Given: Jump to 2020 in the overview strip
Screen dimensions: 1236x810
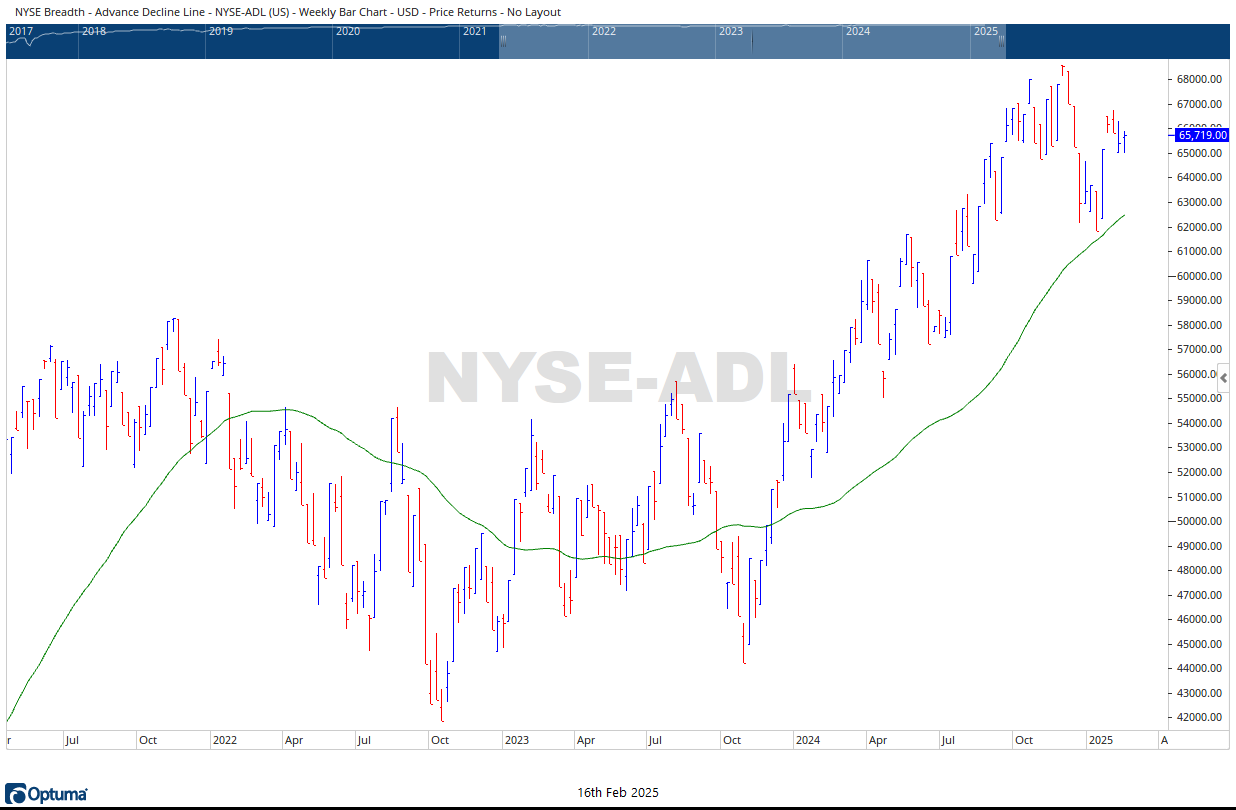Looking at the screenshot, I should click(347, 31).
